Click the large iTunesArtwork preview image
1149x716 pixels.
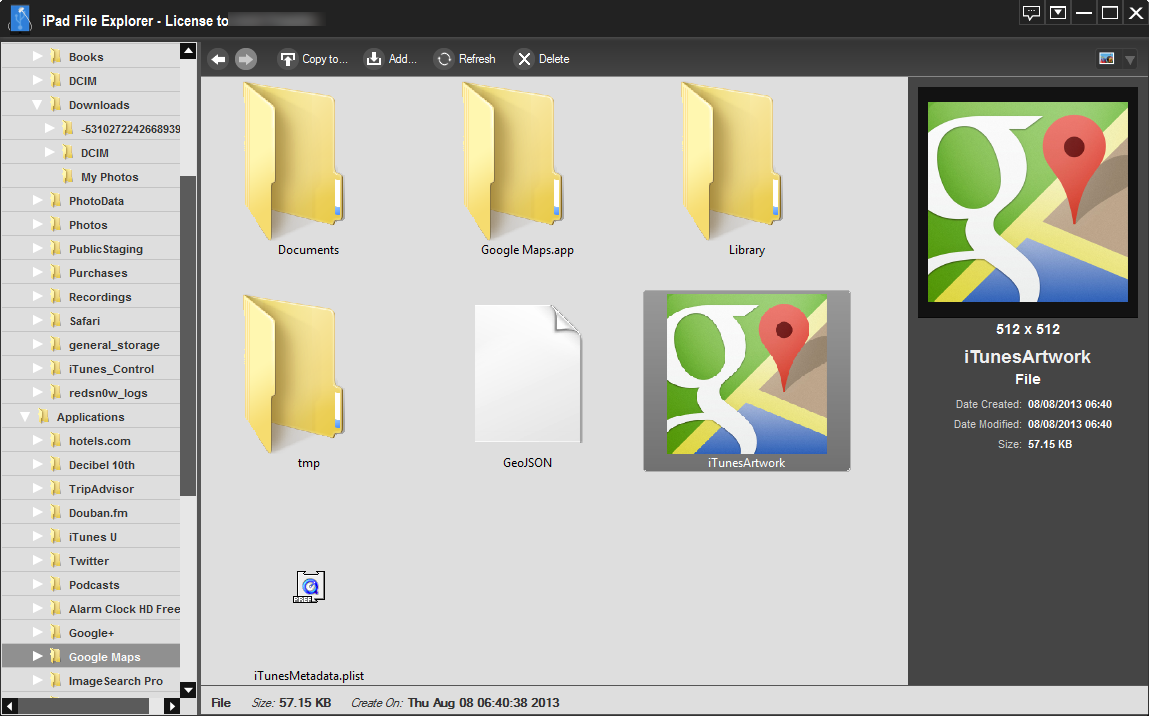point(1027,202)
